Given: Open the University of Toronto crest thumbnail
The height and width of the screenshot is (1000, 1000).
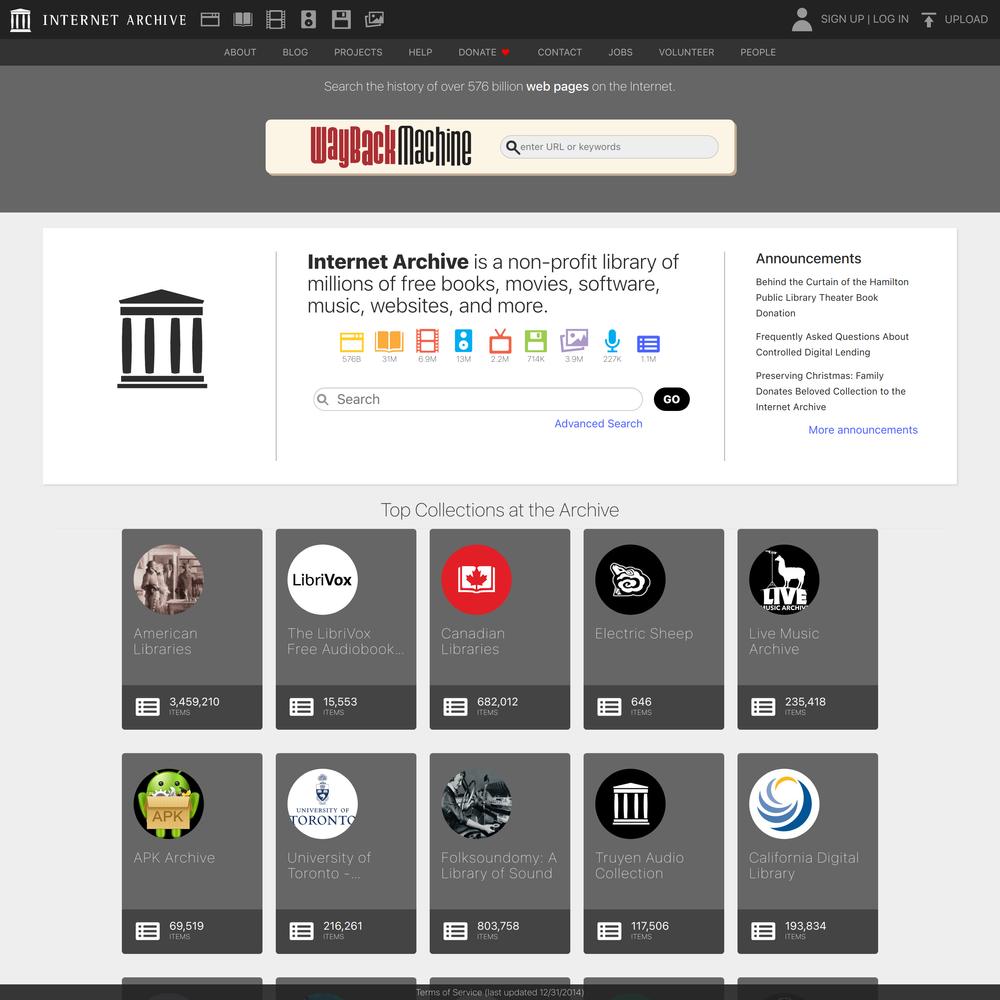Looking at the screenshot, I should point(323,804).
